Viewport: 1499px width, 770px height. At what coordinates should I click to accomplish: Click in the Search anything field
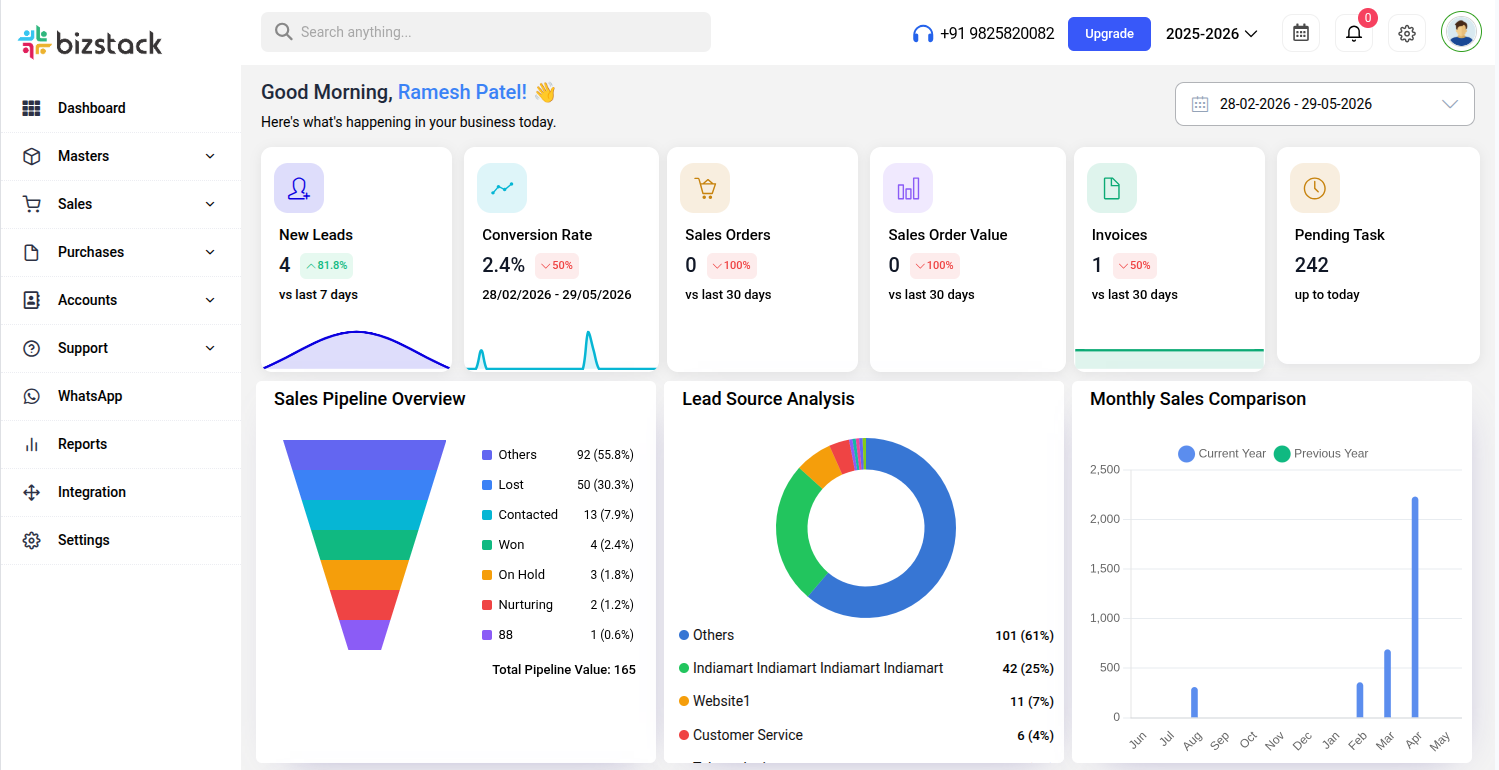tap(486, 32)
